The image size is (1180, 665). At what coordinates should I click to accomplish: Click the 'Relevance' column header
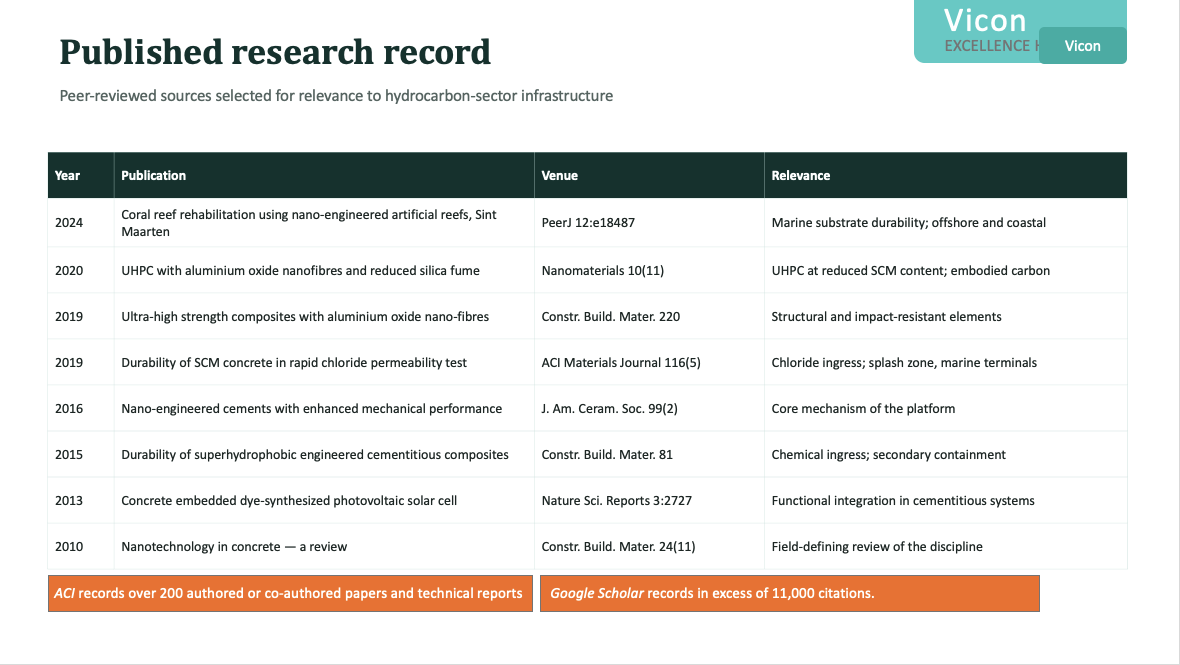tap(946, 175)
